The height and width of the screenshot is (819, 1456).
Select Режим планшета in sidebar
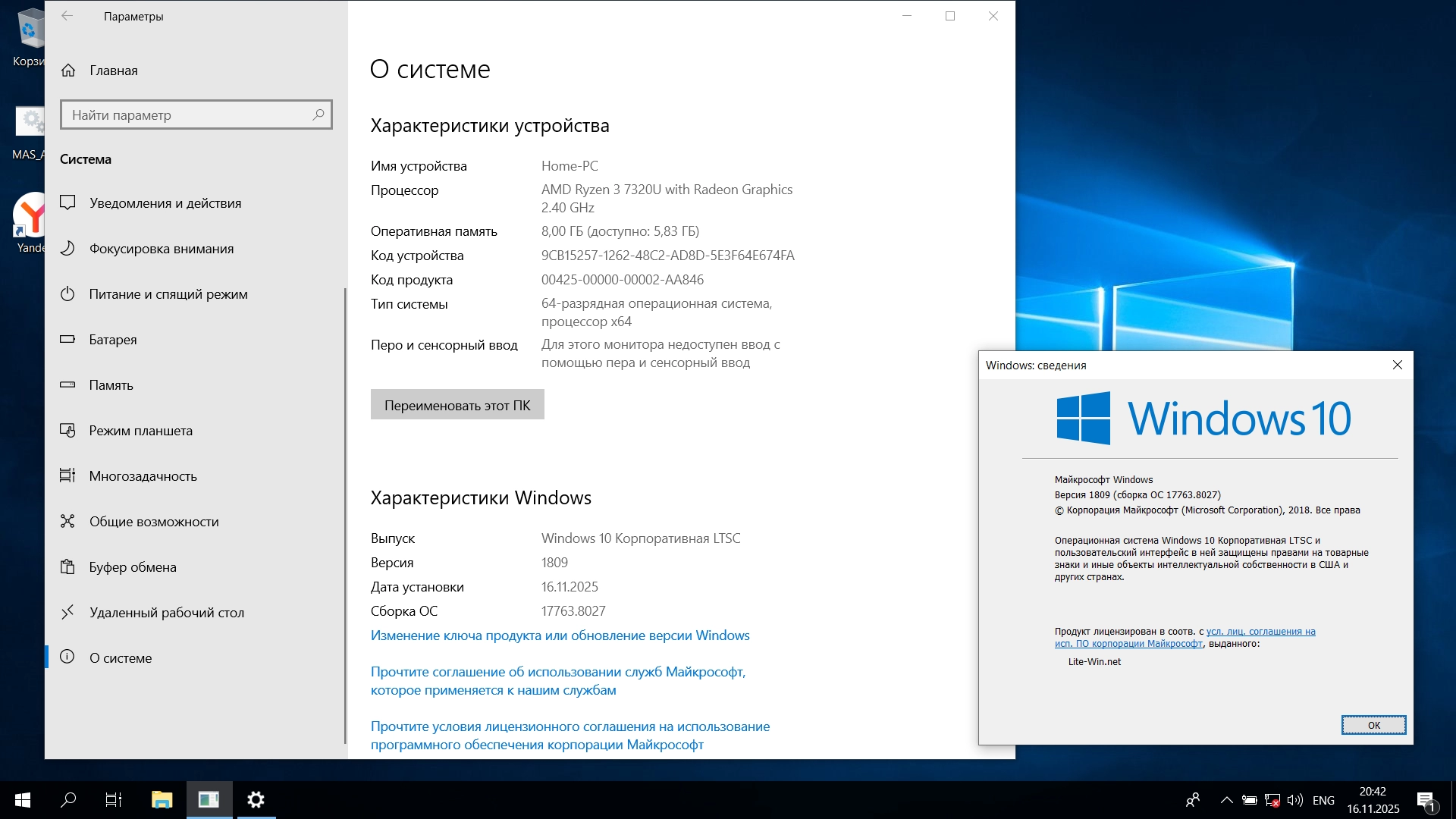140,431
